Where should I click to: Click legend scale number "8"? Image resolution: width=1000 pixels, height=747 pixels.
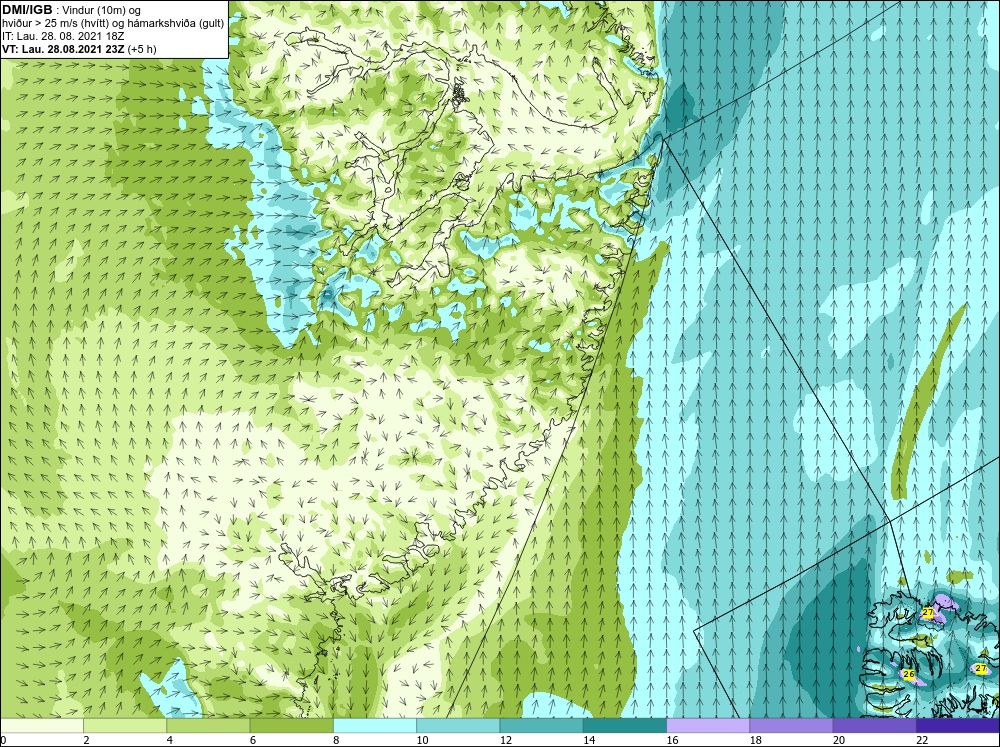click(336, 739)
